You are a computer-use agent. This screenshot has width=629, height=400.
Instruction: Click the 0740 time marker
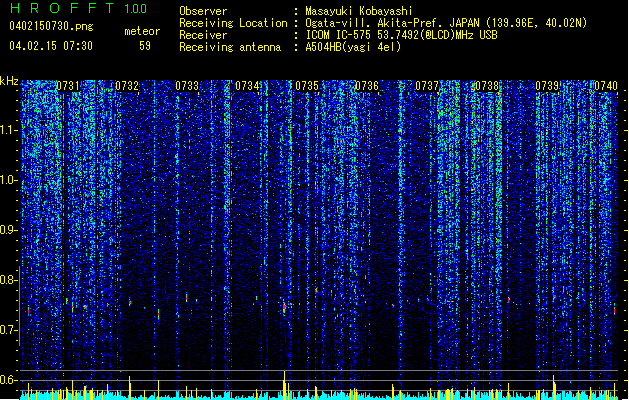point(606,86)
